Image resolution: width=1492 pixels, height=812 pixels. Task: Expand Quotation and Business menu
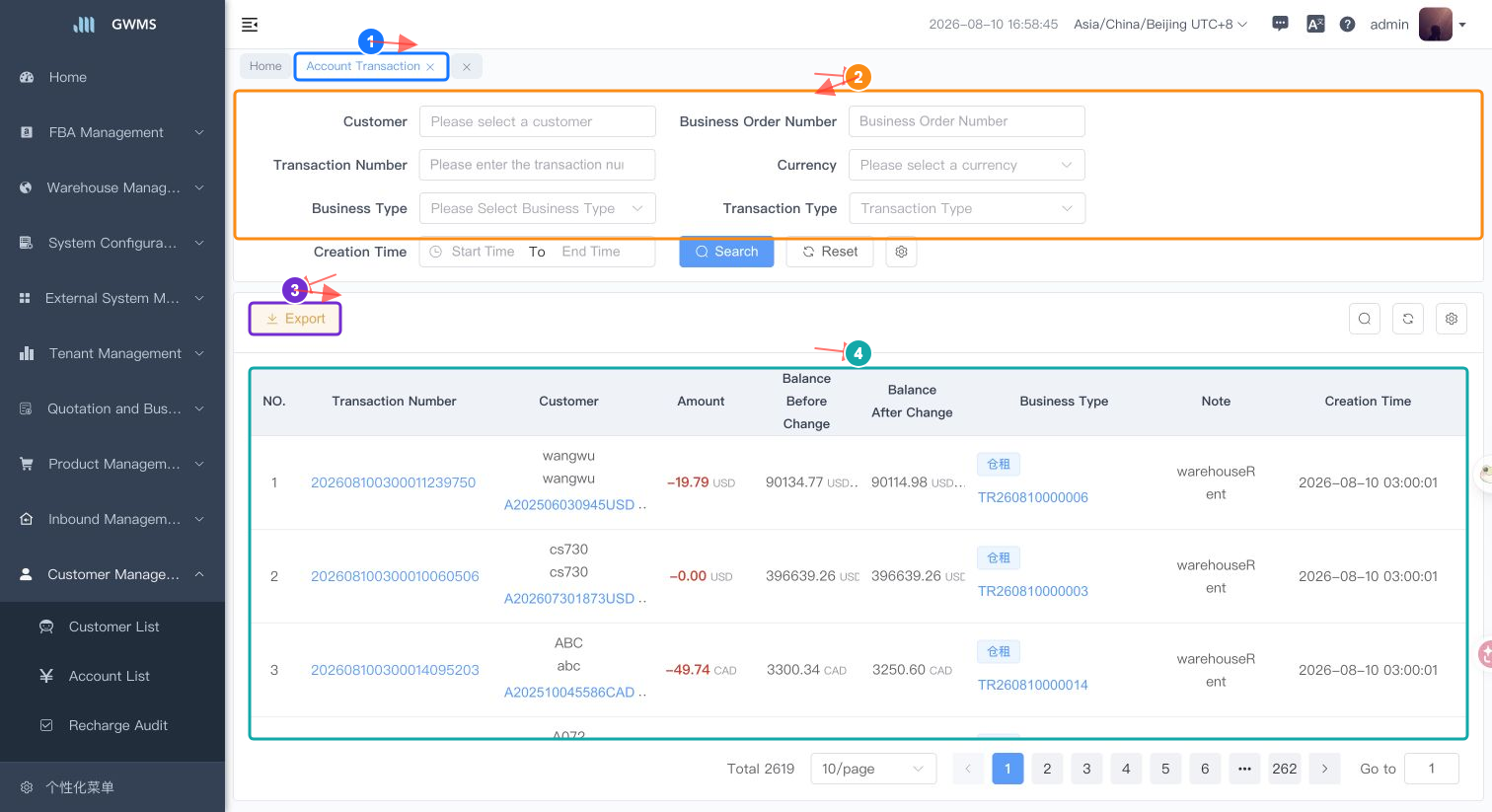(112, 408)
